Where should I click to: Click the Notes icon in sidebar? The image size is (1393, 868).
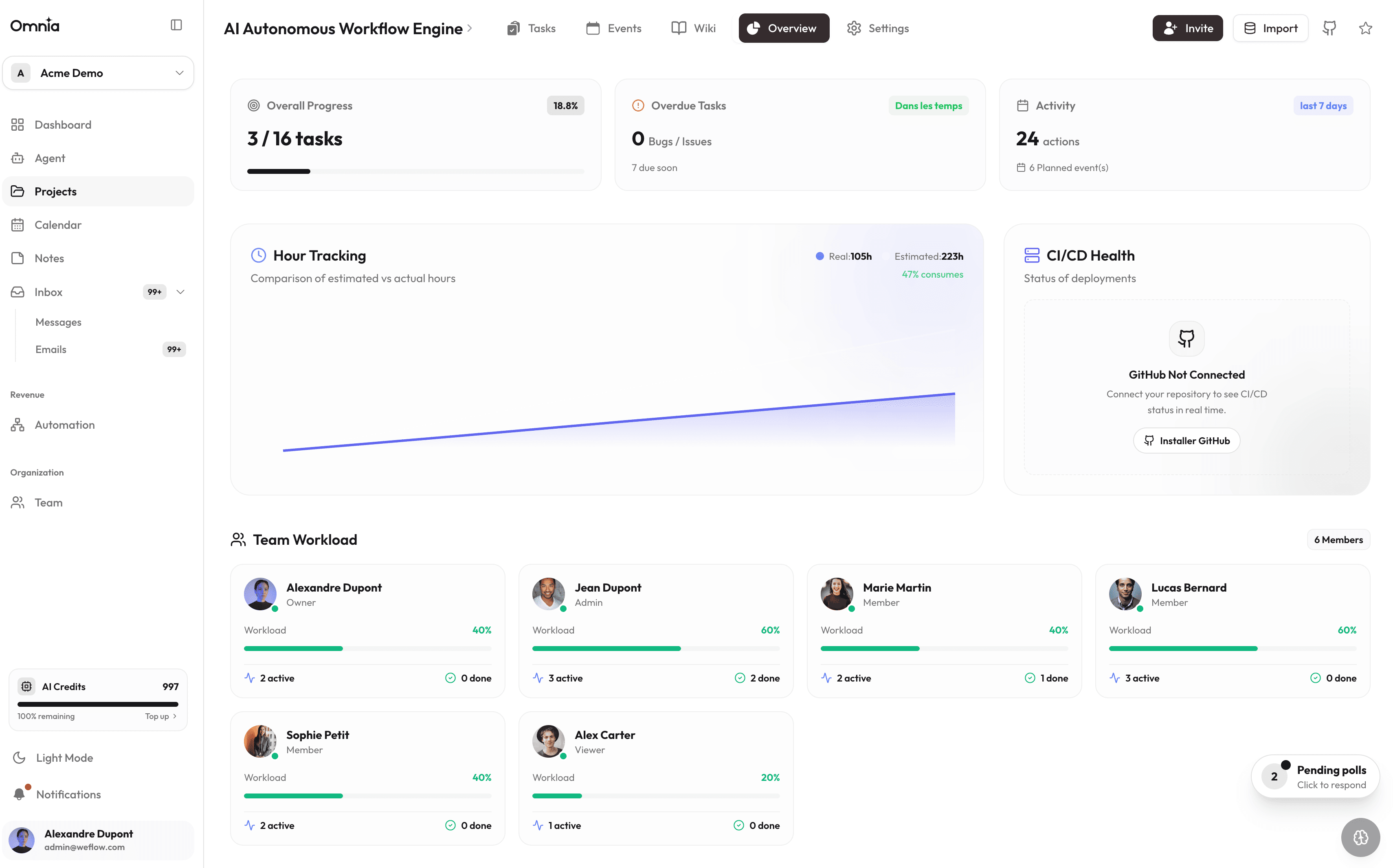pyautogui.click(x=18, y=259)
